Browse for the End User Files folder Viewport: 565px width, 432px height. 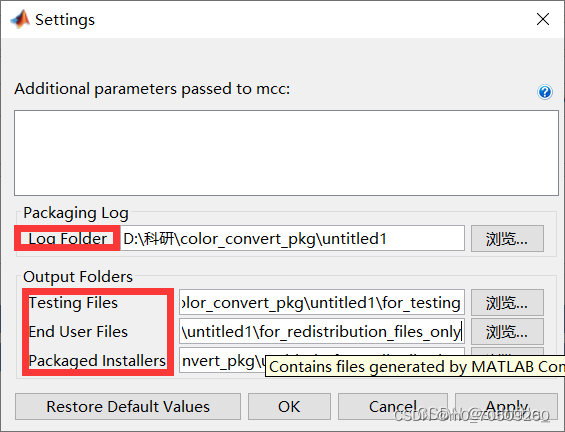pos(507,331)
